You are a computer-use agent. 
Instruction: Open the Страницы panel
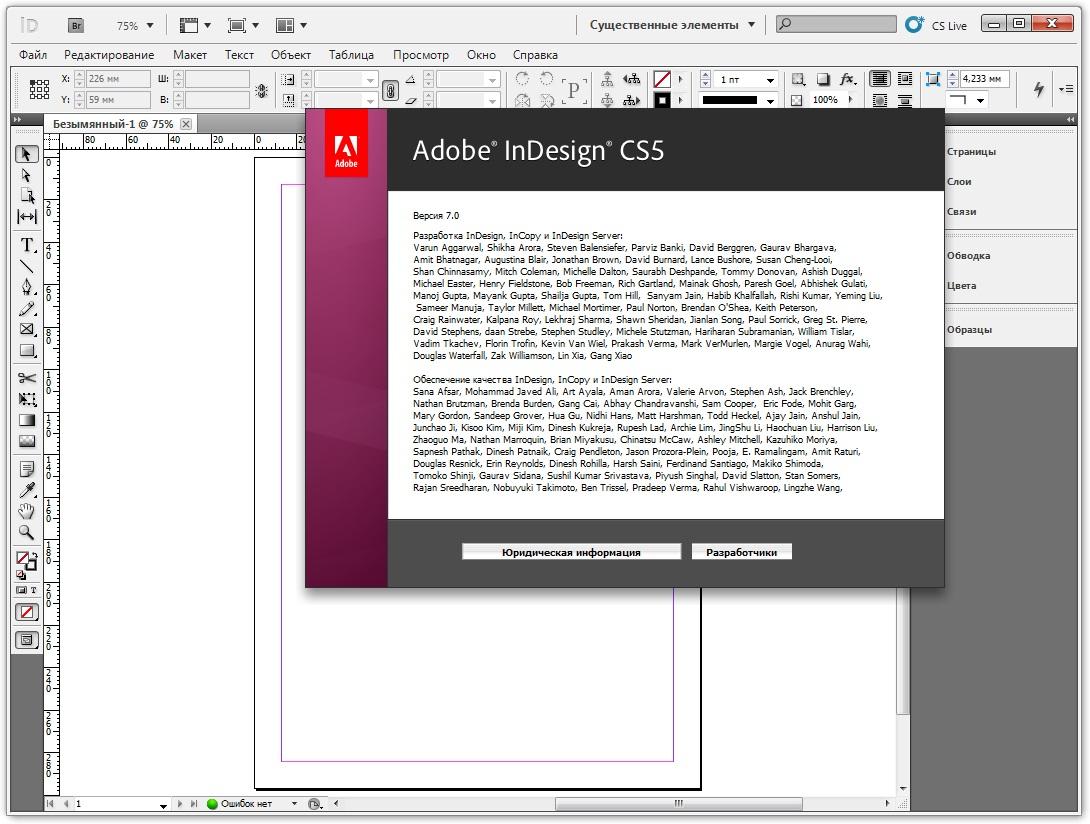(x=971, y=152)
